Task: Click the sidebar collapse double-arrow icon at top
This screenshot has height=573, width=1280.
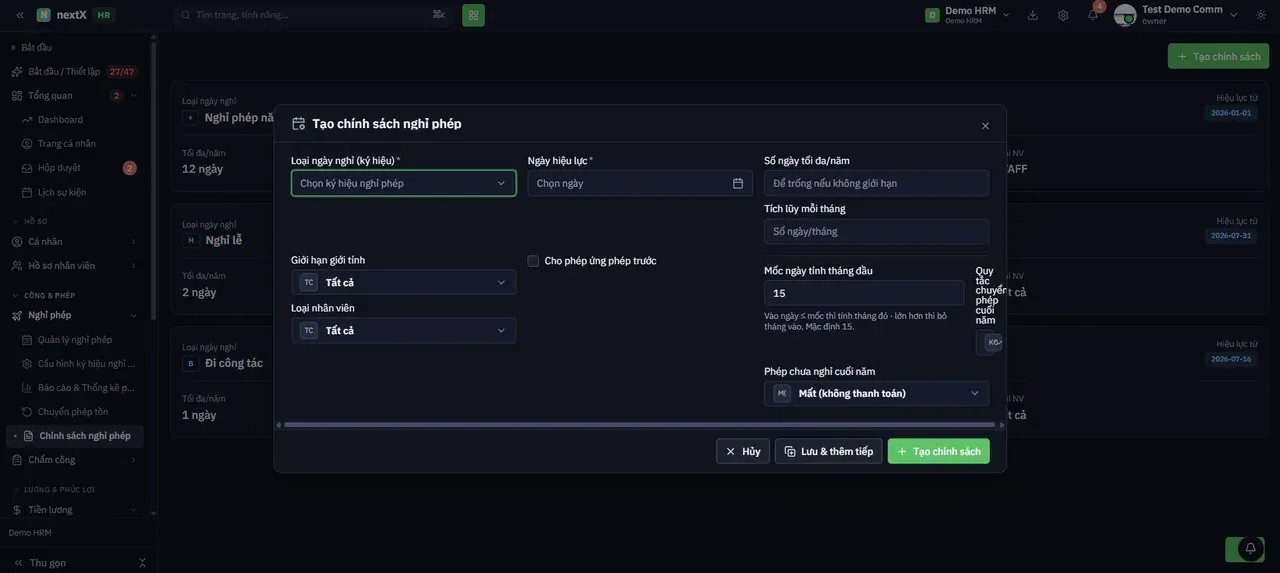Action: (x=20, y=15)
